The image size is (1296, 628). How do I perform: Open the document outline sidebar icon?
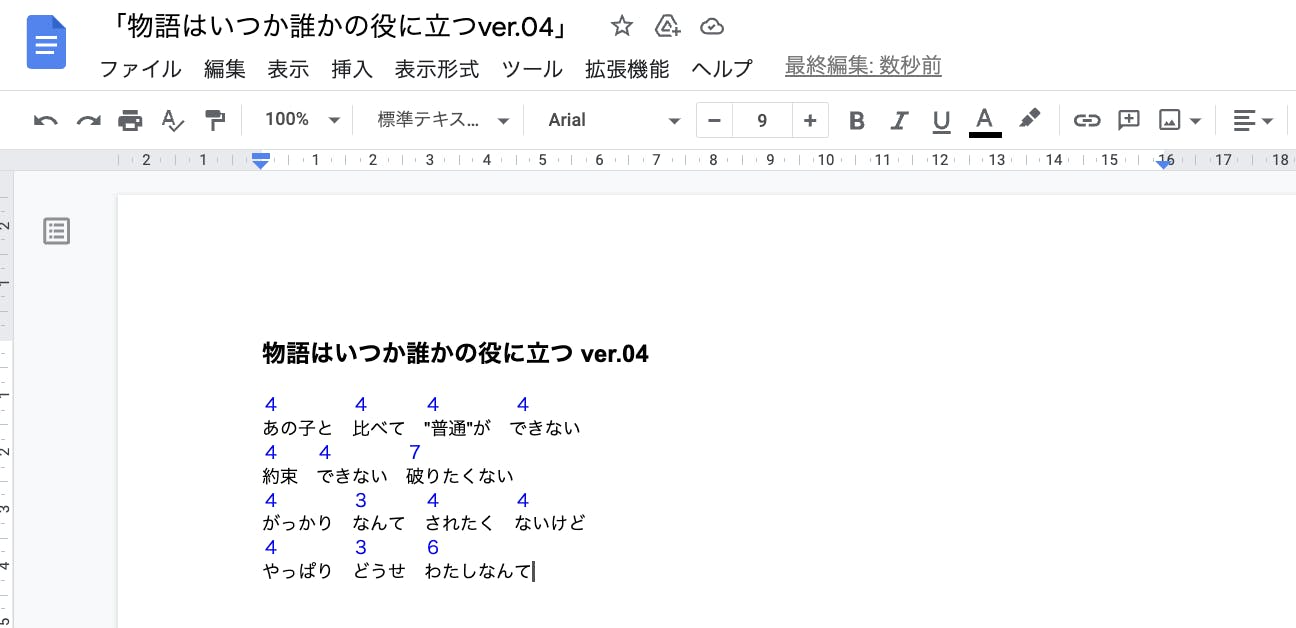(57, 231)
